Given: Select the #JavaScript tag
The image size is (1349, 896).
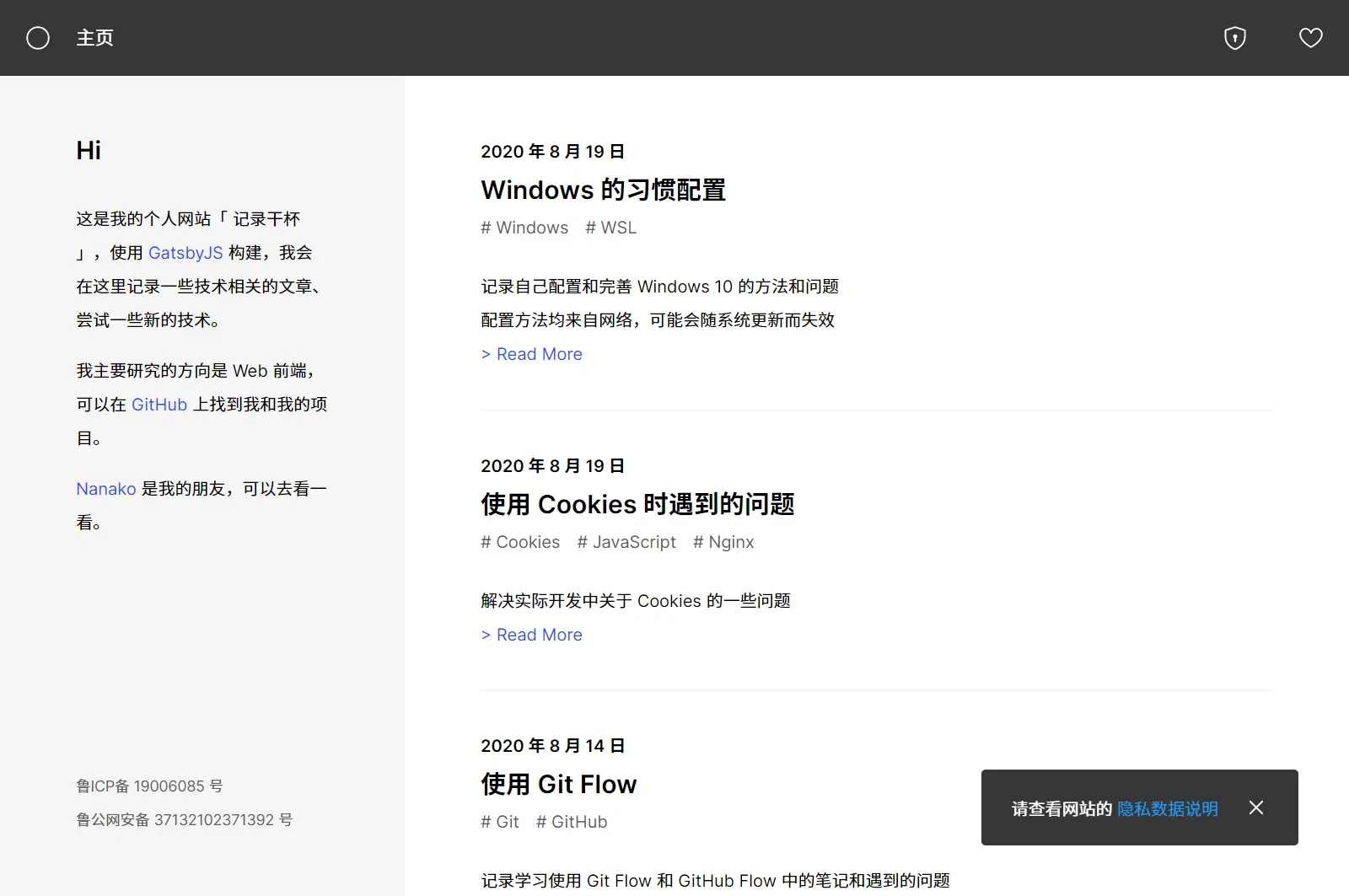Looking at the screenshot, I should [626, 542].
